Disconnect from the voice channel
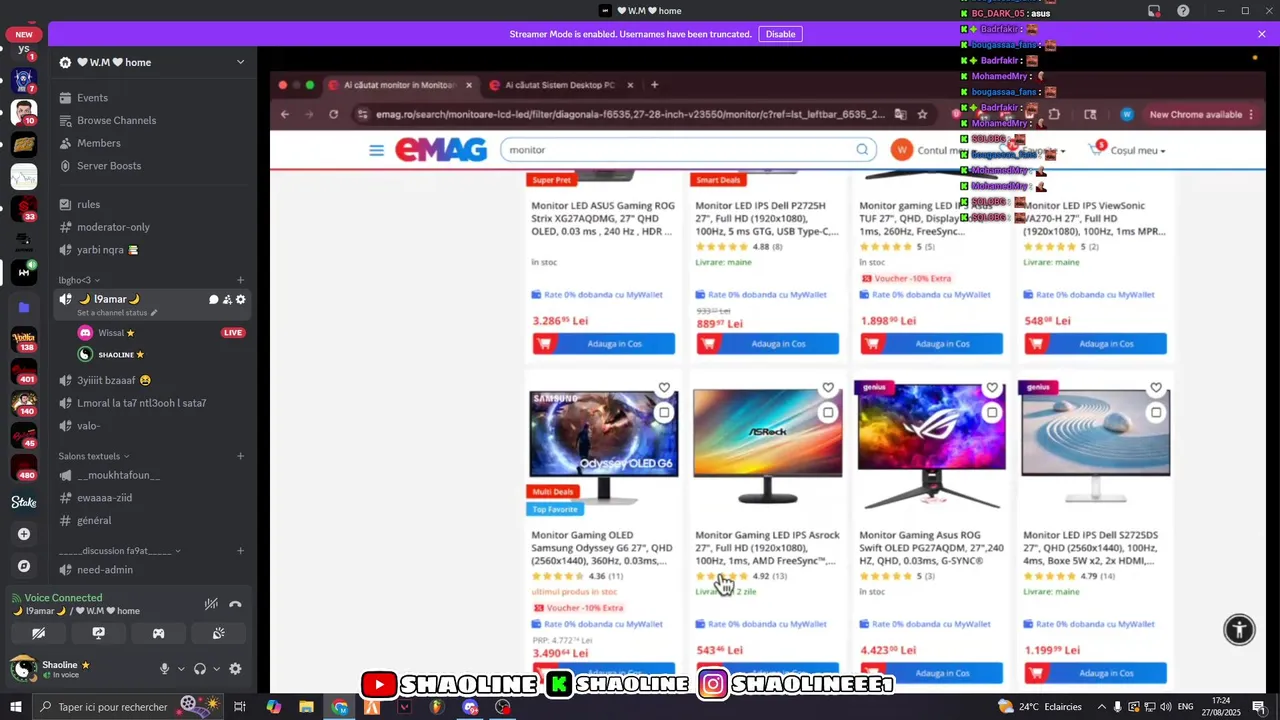The height and width of the screenshot is (720, 1280). click(235, 604)
